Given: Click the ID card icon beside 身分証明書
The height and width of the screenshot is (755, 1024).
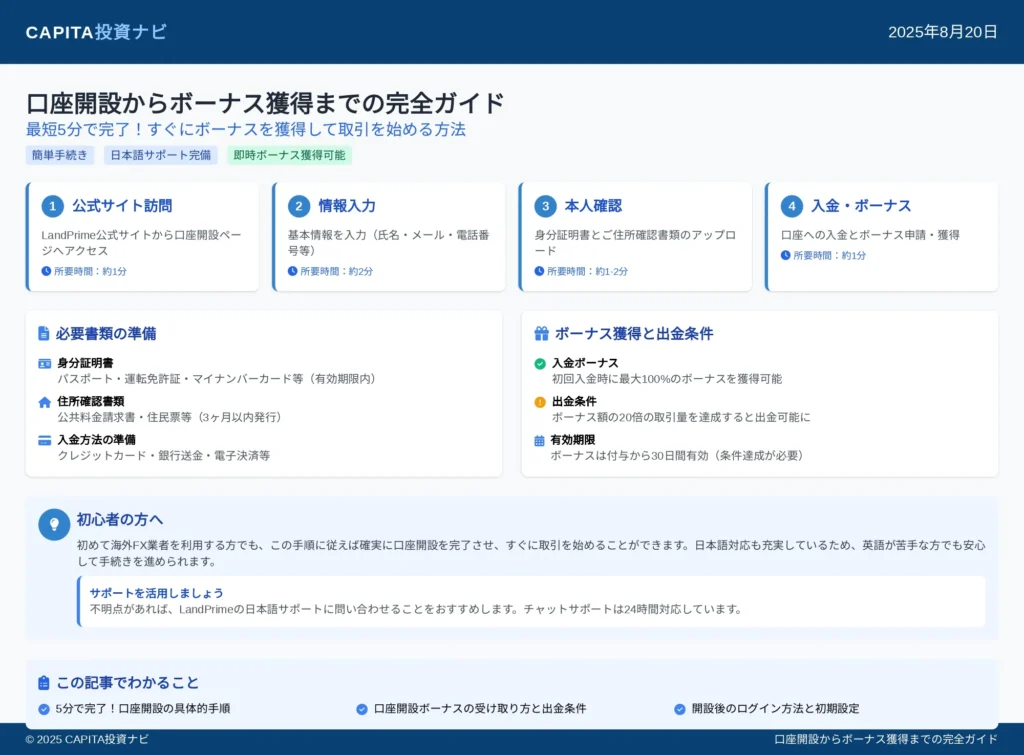Looking at the screenshot, I should click(x=44, y=364).
